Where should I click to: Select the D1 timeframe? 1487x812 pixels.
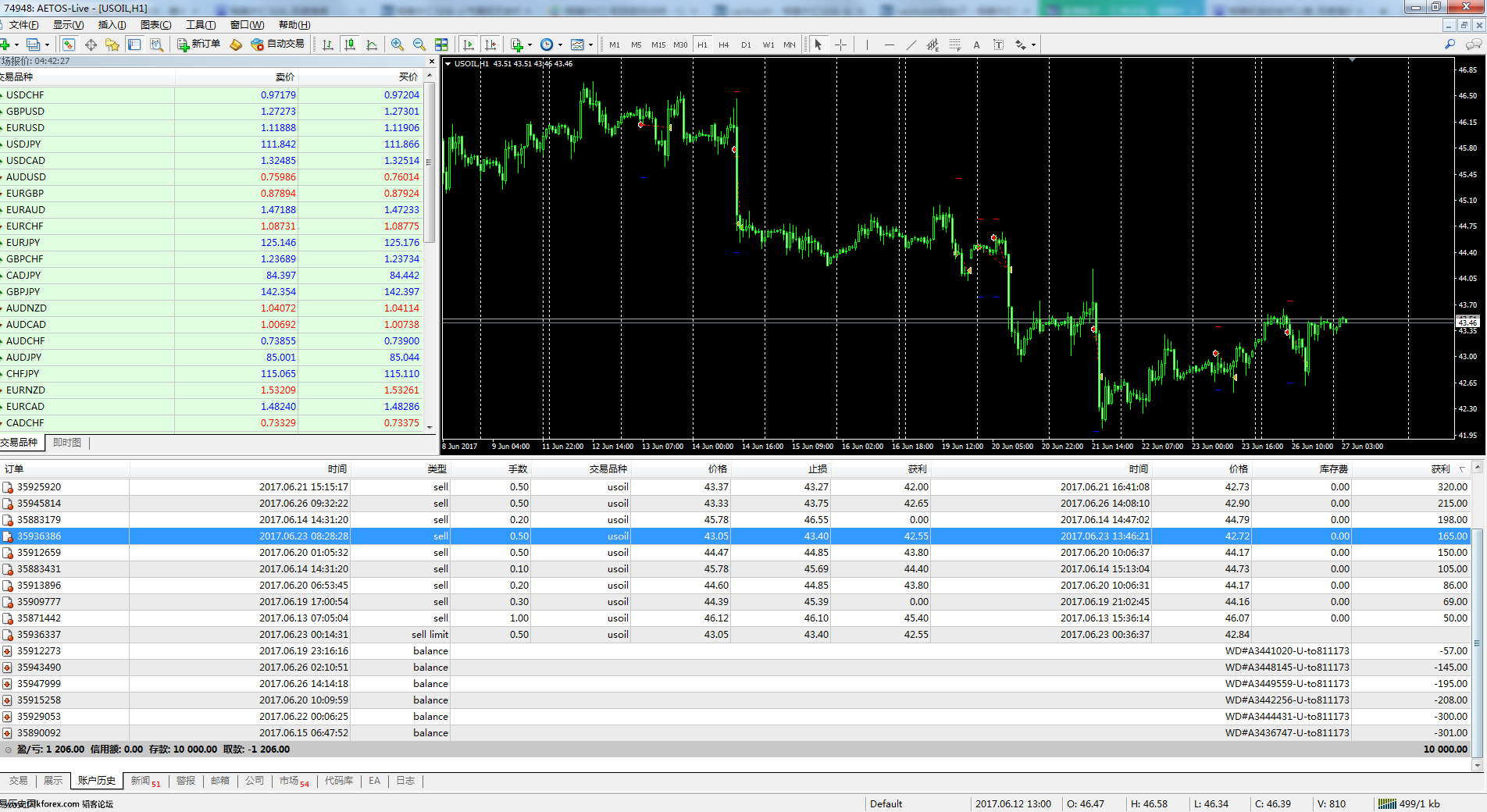click(746, 45)
